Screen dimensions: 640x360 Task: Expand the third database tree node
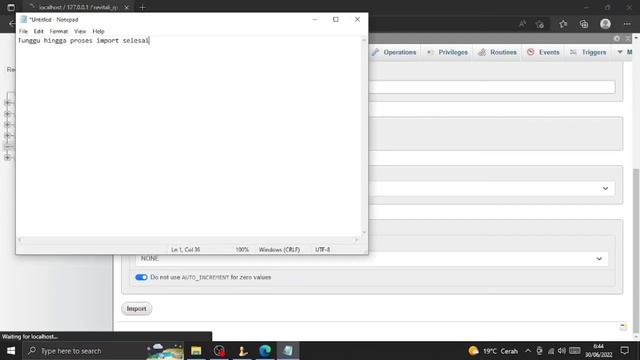7,125
